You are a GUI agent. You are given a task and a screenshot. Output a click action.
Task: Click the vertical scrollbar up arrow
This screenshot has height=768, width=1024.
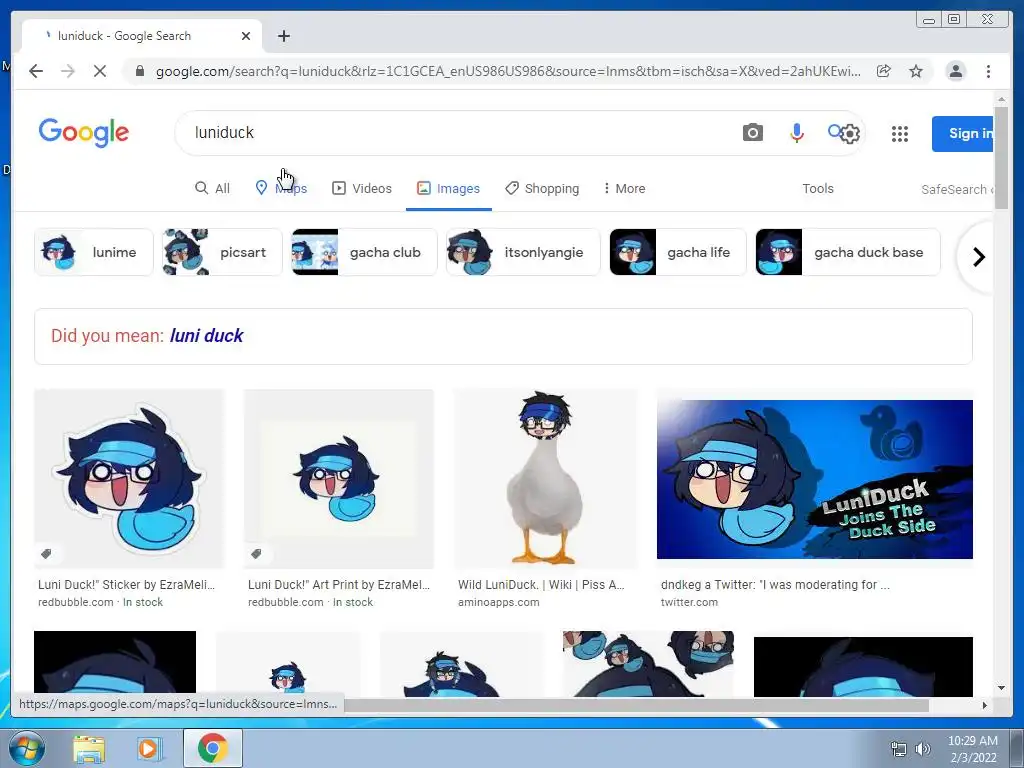point(1001,99)
